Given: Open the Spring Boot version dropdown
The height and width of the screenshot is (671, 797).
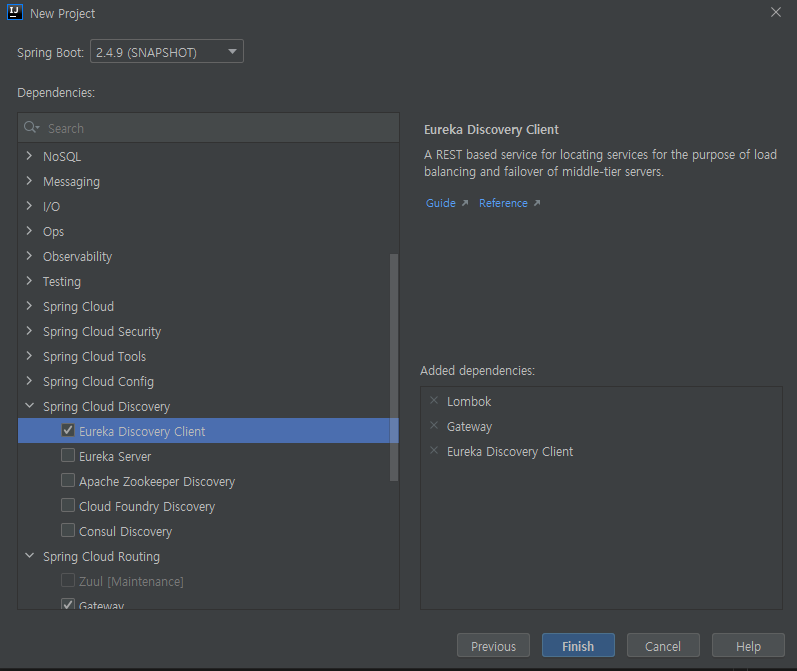Looking at the screenshot, I should 167,51.
